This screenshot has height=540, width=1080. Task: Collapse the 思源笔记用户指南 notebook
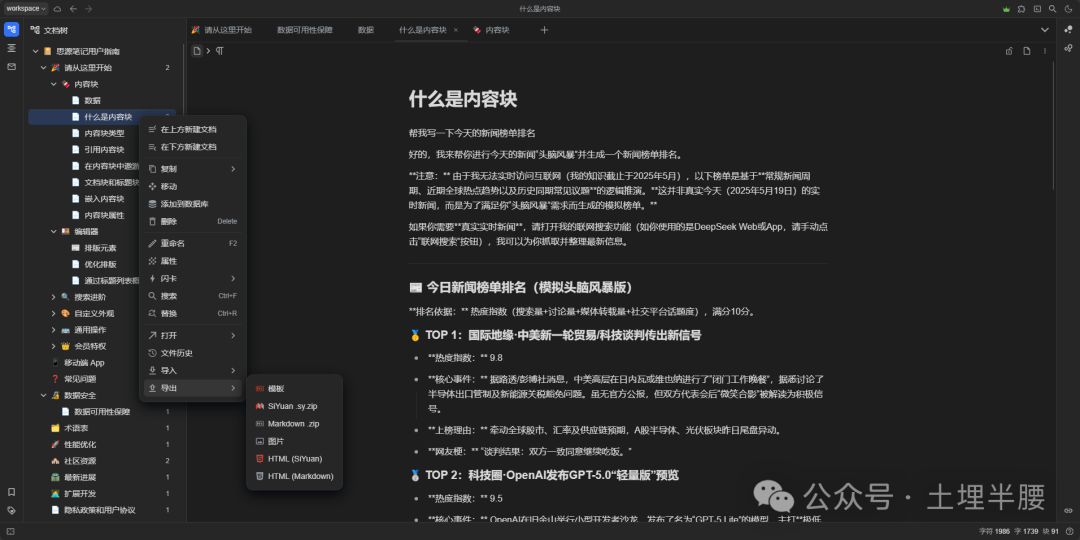[x=35, y=51]
